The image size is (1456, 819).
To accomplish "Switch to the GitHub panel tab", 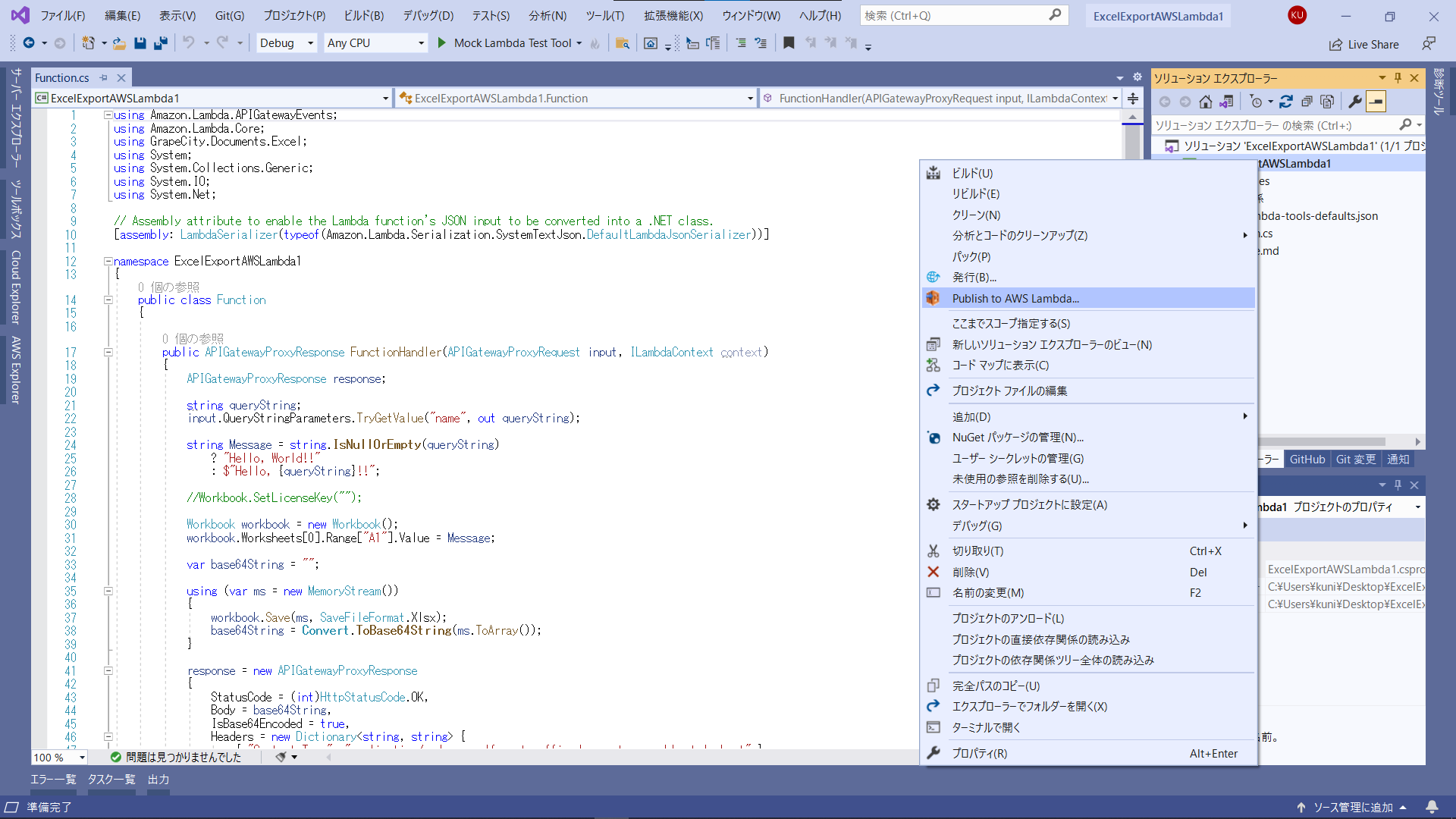I will 1307,460.
